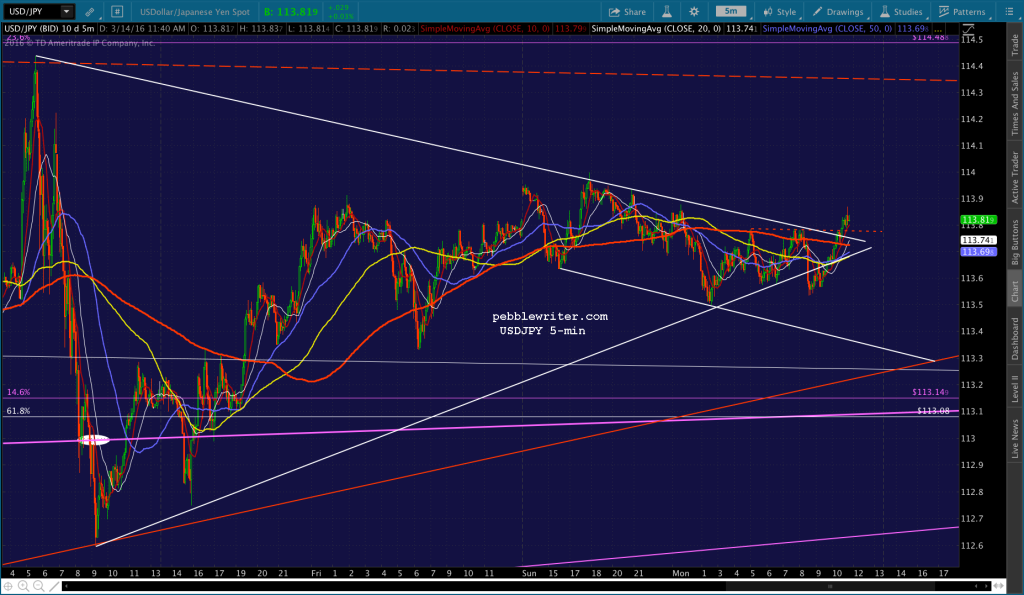The width and height of the screenshot is (1024, 595).
Task: Open the Patterns menu
Action: click(962, 12)
